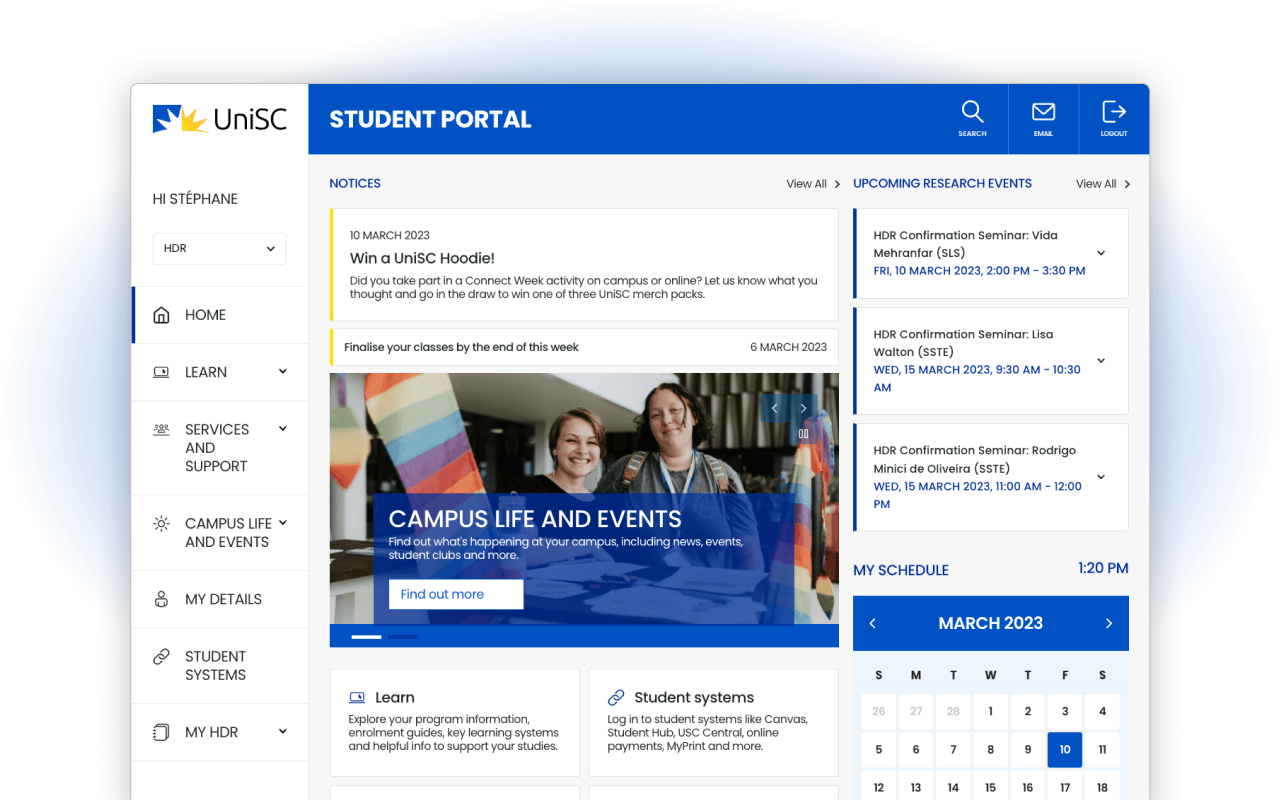Show previous month in calendar
Image resolution: width=1280 pixels, height=800 pixels.
(872, 623)
